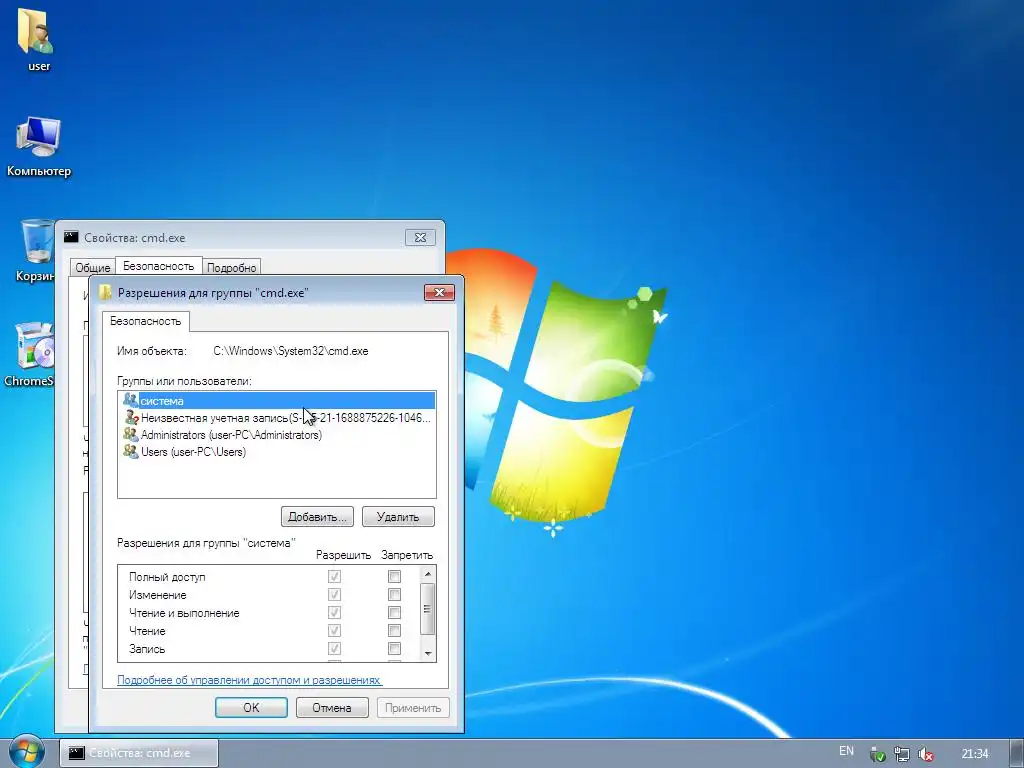
Task: Select Users (user-PC\Users) entry
Action: click(x=185, y=452)
